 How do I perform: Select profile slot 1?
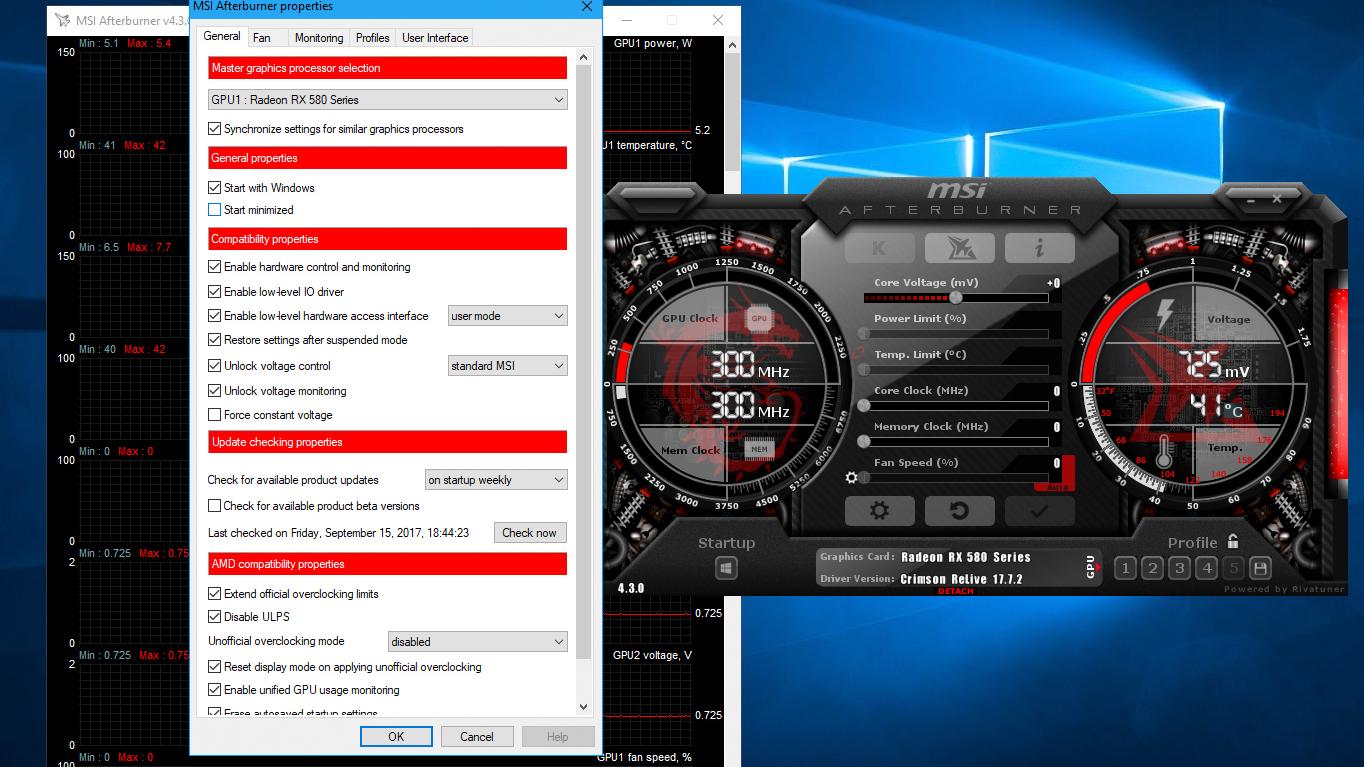[1125, 569]
